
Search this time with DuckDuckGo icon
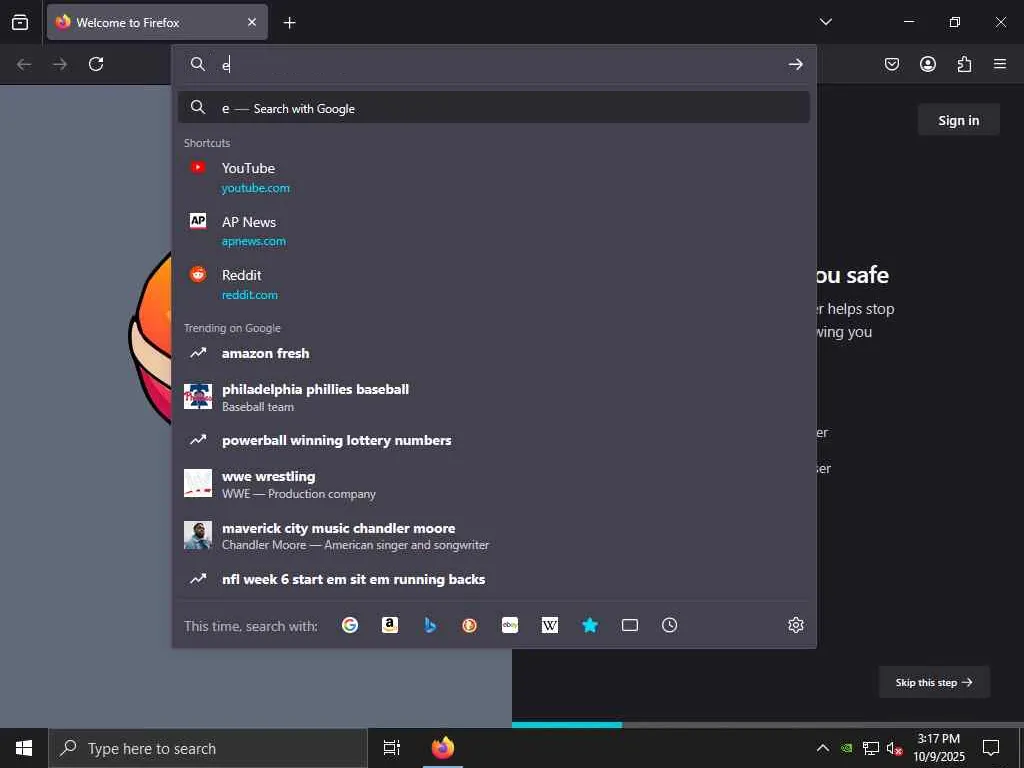[x=470, y=625]
